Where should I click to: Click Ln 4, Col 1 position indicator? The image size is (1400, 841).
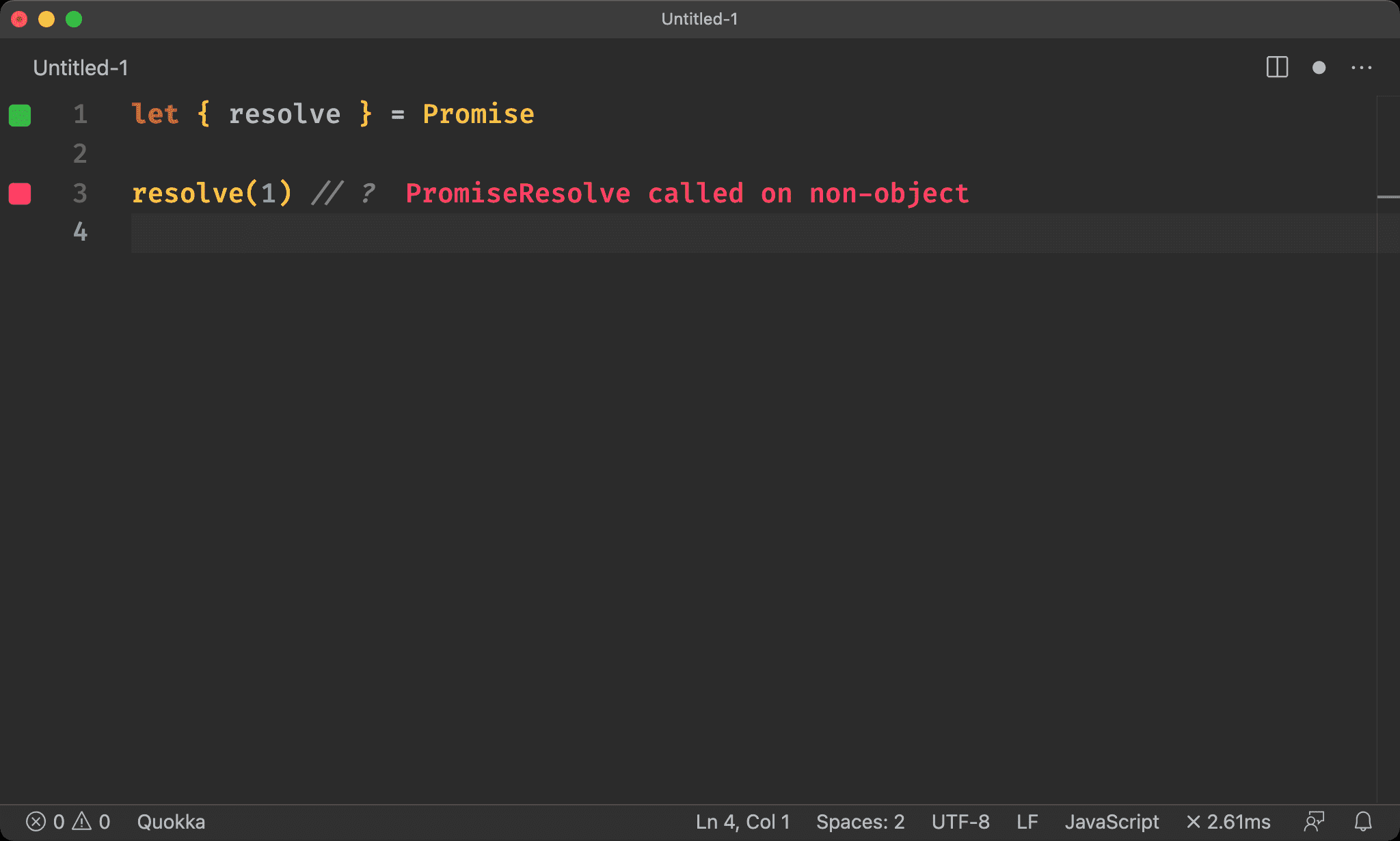(x=743, y=821)
